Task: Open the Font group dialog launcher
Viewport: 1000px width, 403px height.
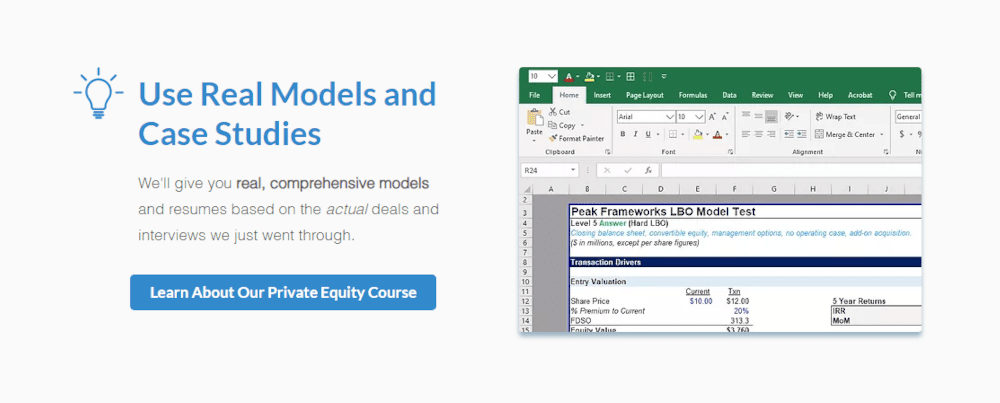Action: pyautogui.click(x=730, y=152)
